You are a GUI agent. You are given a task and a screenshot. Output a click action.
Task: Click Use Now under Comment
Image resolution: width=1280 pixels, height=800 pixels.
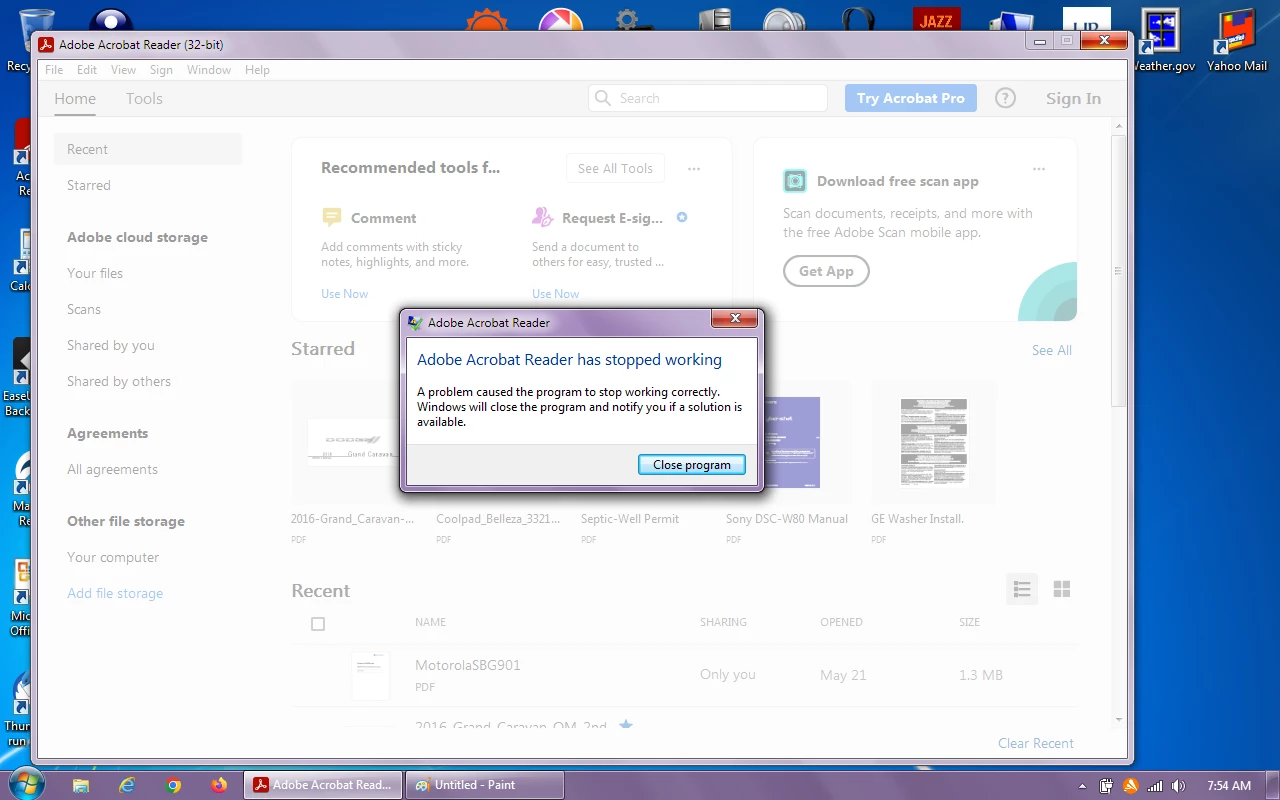pyautogui.click(x=344, y=294)
